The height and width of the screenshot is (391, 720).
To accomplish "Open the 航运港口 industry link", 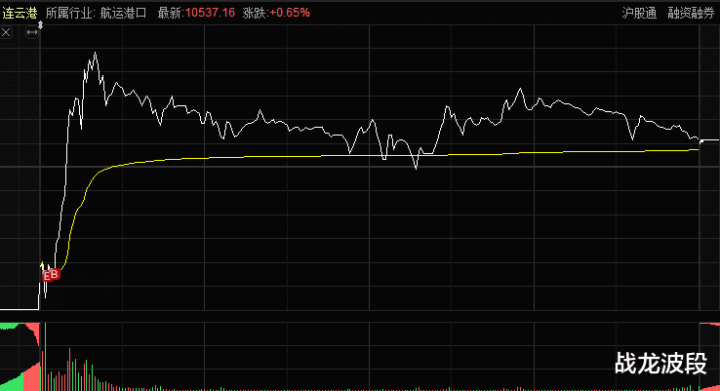I will point(123,13).
